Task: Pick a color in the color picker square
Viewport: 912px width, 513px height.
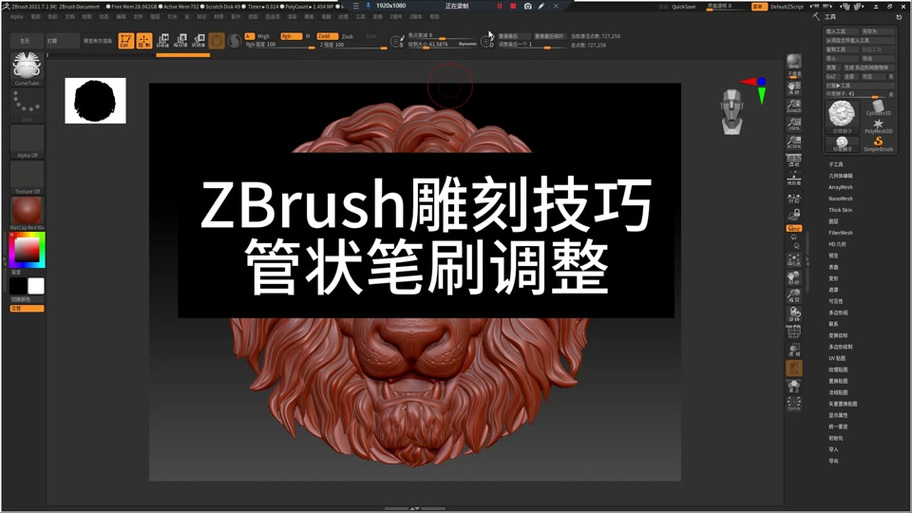Action: (27, 251)
